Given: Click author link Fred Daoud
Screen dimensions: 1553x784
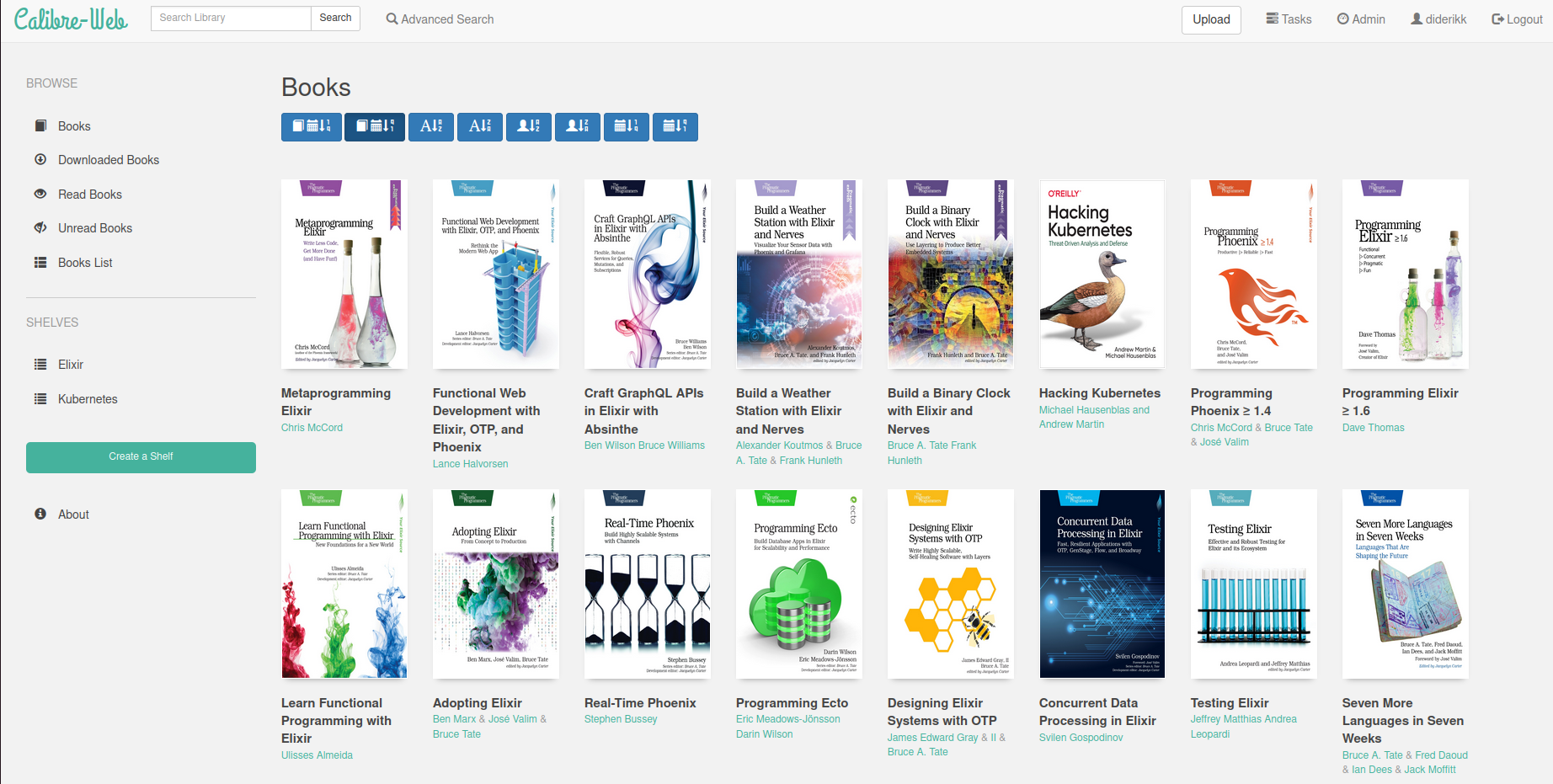Looking at the screenshot, I should click(1441, 755).
